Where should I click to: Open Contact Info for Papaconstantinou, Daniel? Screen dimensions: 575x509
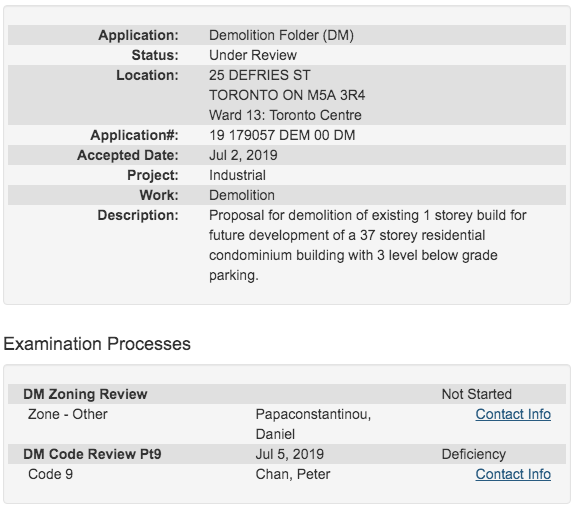click(x=513, y=414)
